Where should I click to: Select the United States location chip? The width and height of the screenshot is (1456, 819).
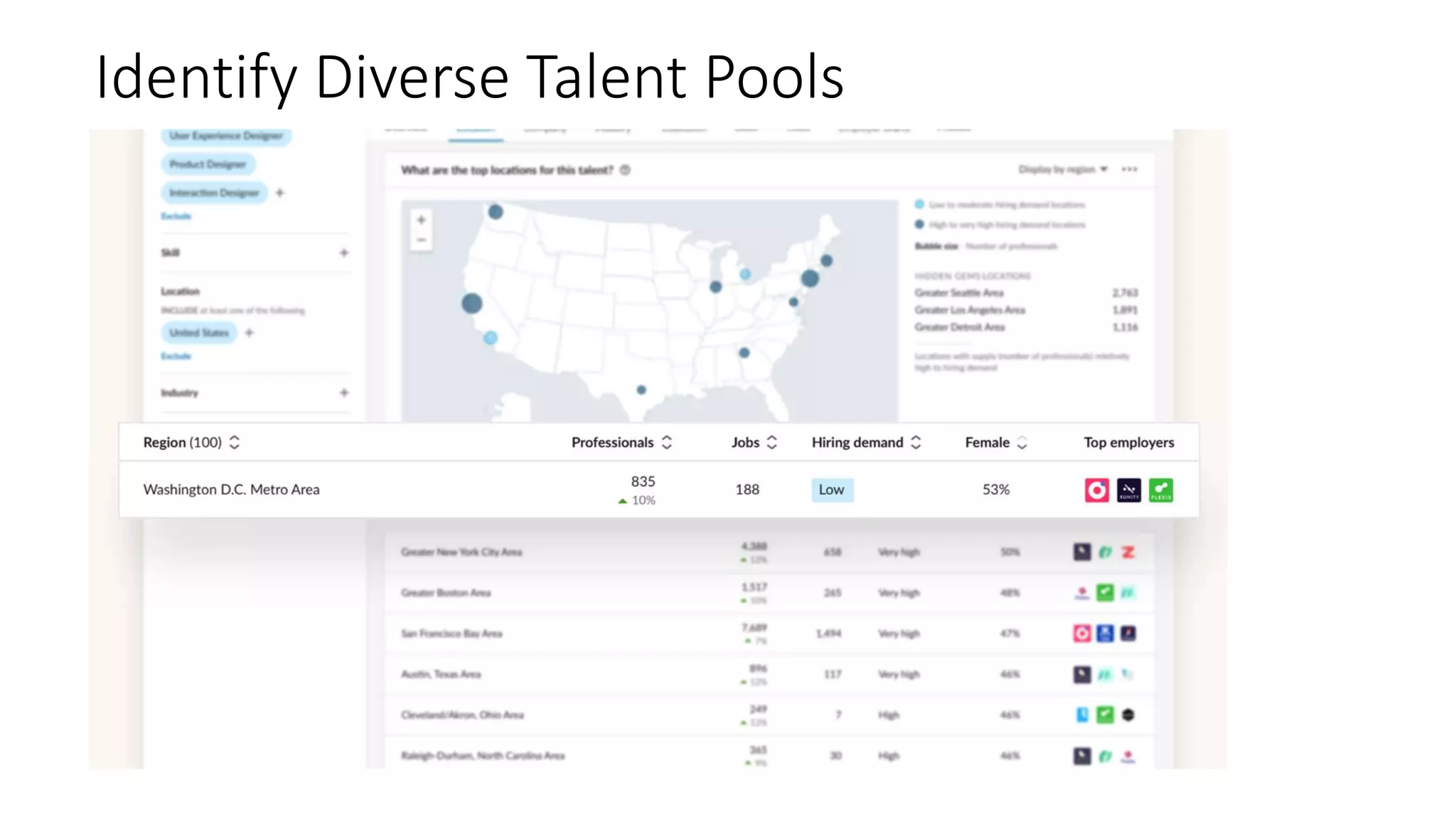coord(199,333)
